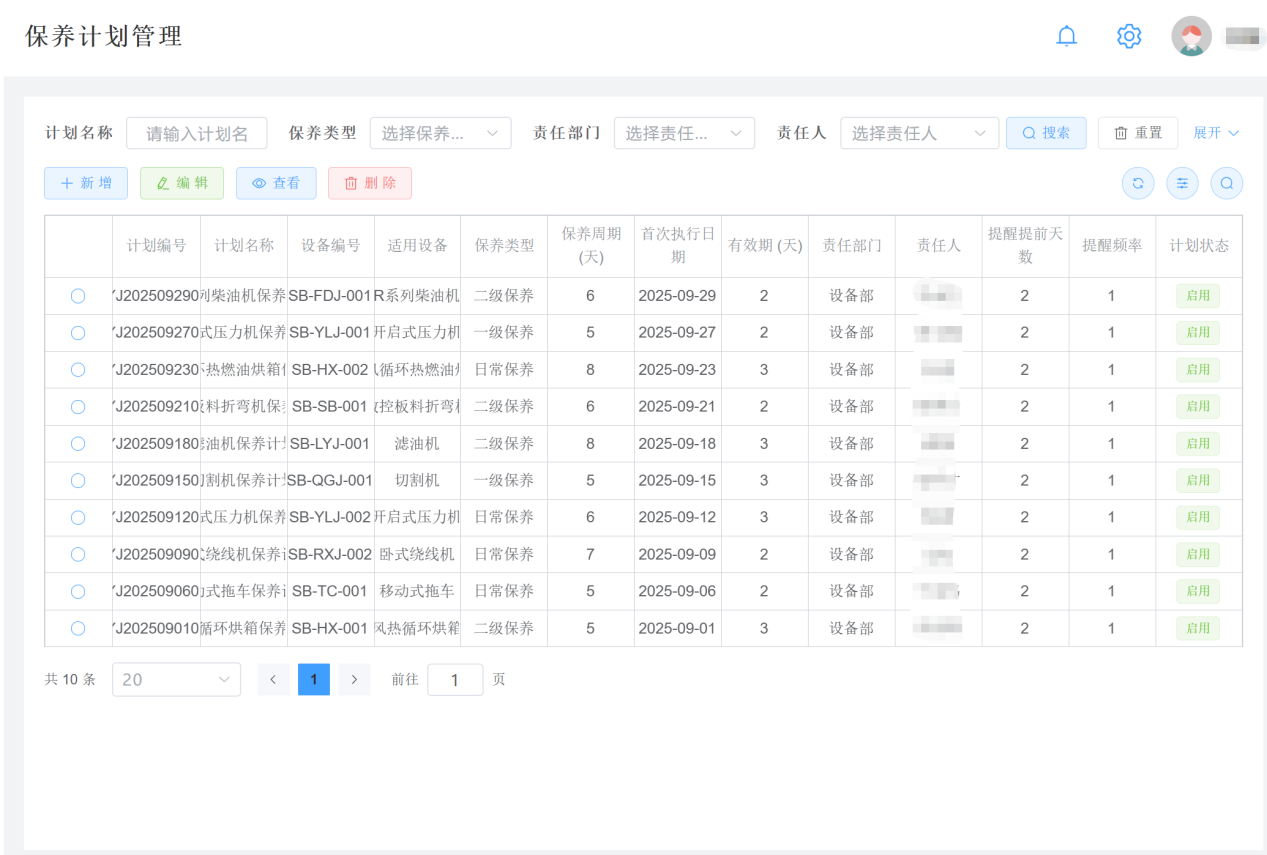Open the 责任部门 dropdown
The height and width of the screenshot is (855, 1267).
pos(684,133)
